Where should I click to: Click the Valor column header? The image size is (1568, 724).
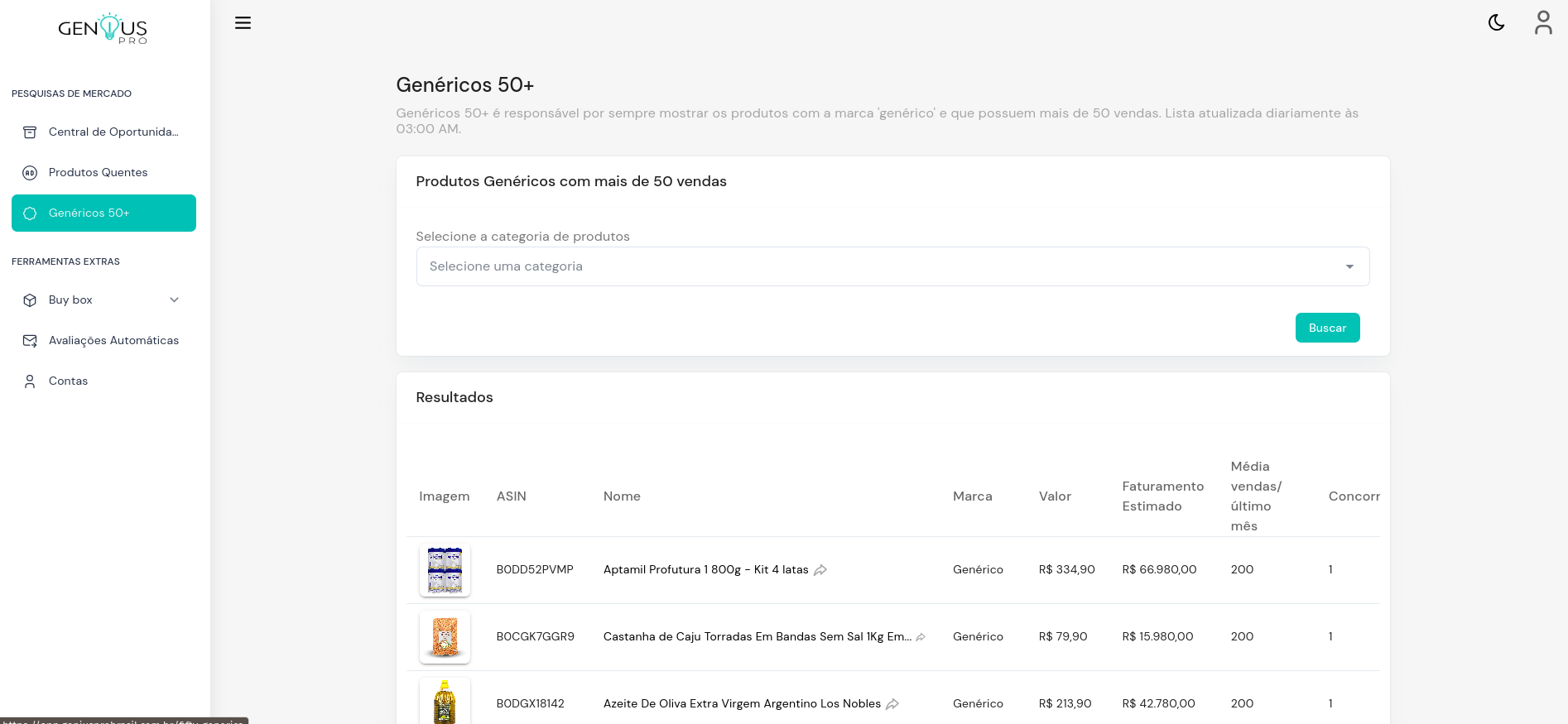tap(1055, 496)
